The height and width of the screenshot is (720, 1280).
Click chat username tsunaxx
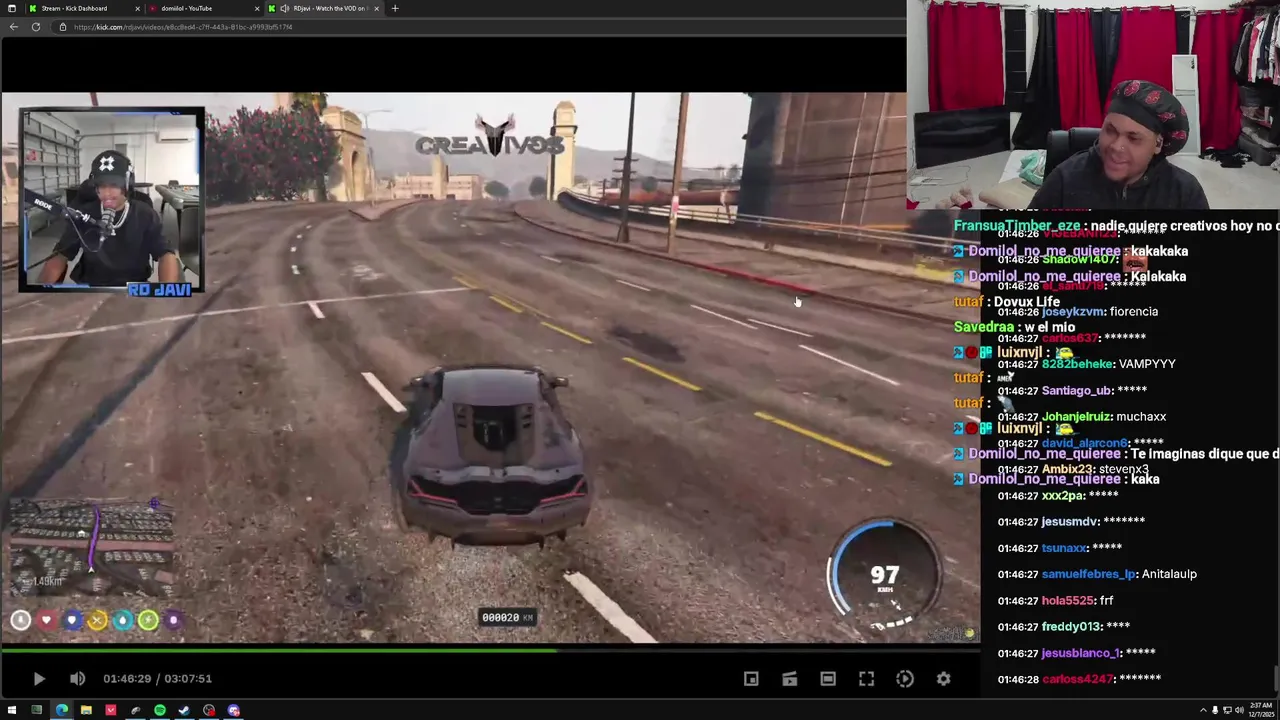point(1064,548)
